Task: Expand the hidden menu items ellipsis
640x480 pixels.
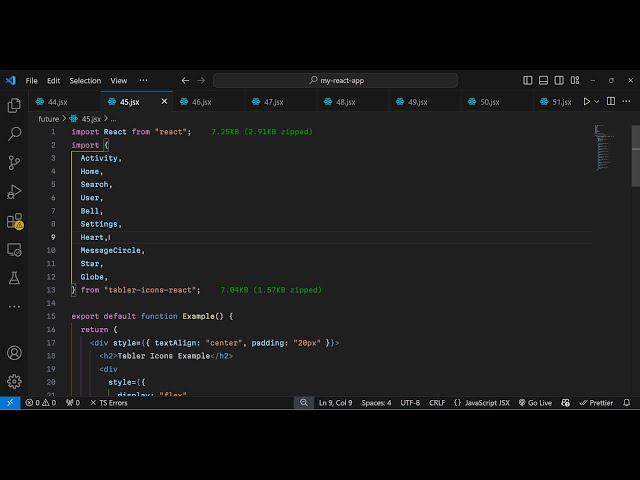Action: pyautogui.click(x=143, y=80)
